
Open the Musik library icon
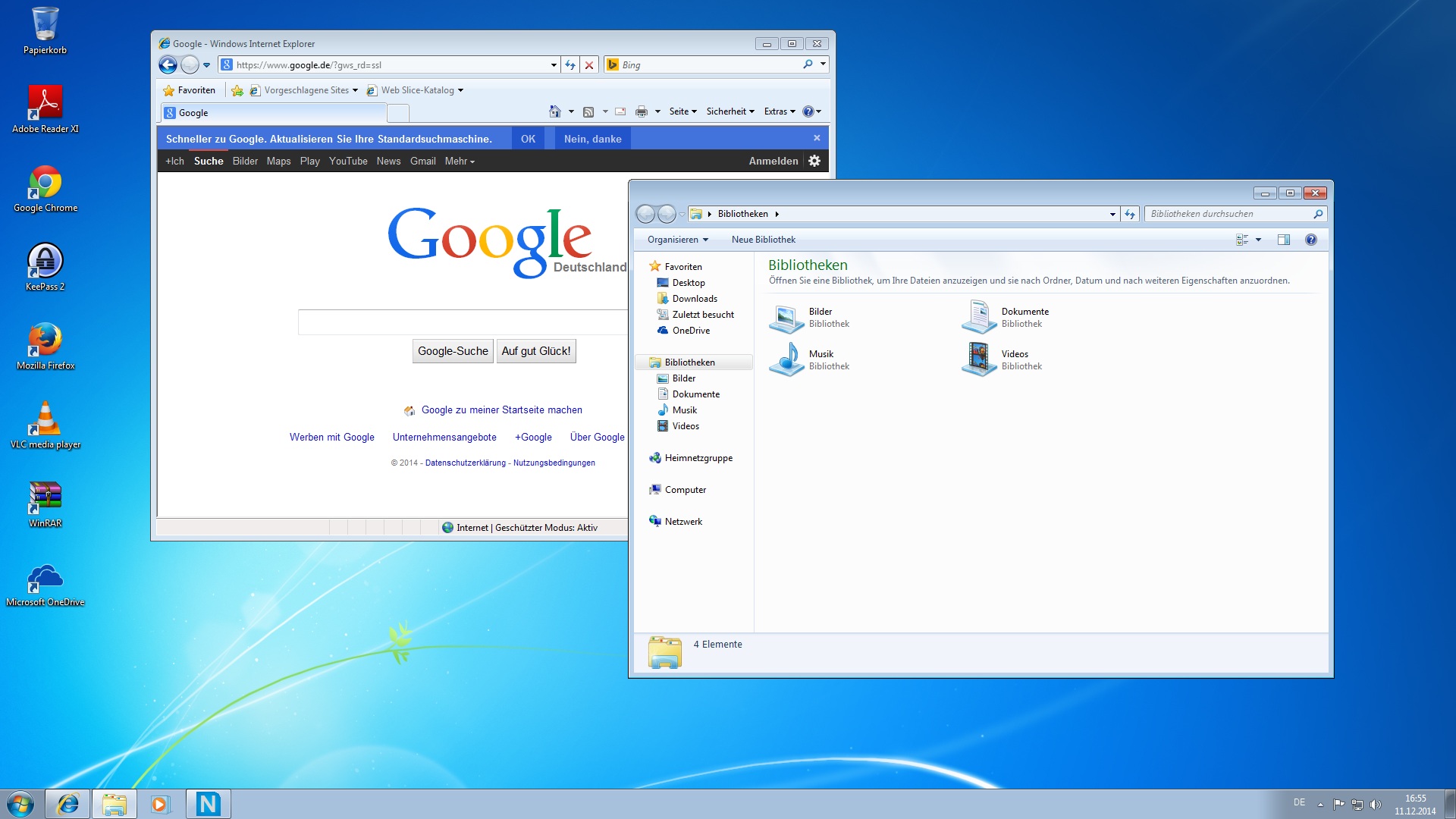[x=787, y=359]
